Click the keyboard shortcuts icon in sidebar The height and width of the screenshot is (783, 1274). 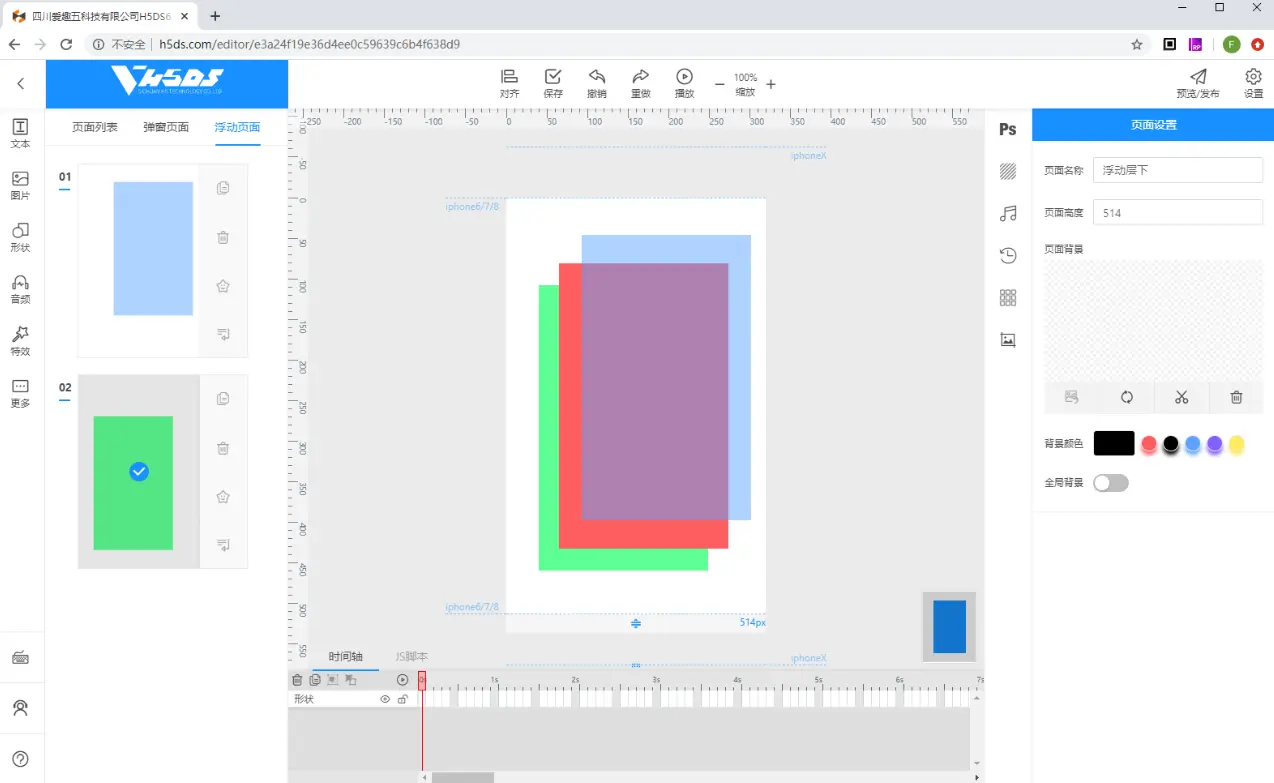20,658
